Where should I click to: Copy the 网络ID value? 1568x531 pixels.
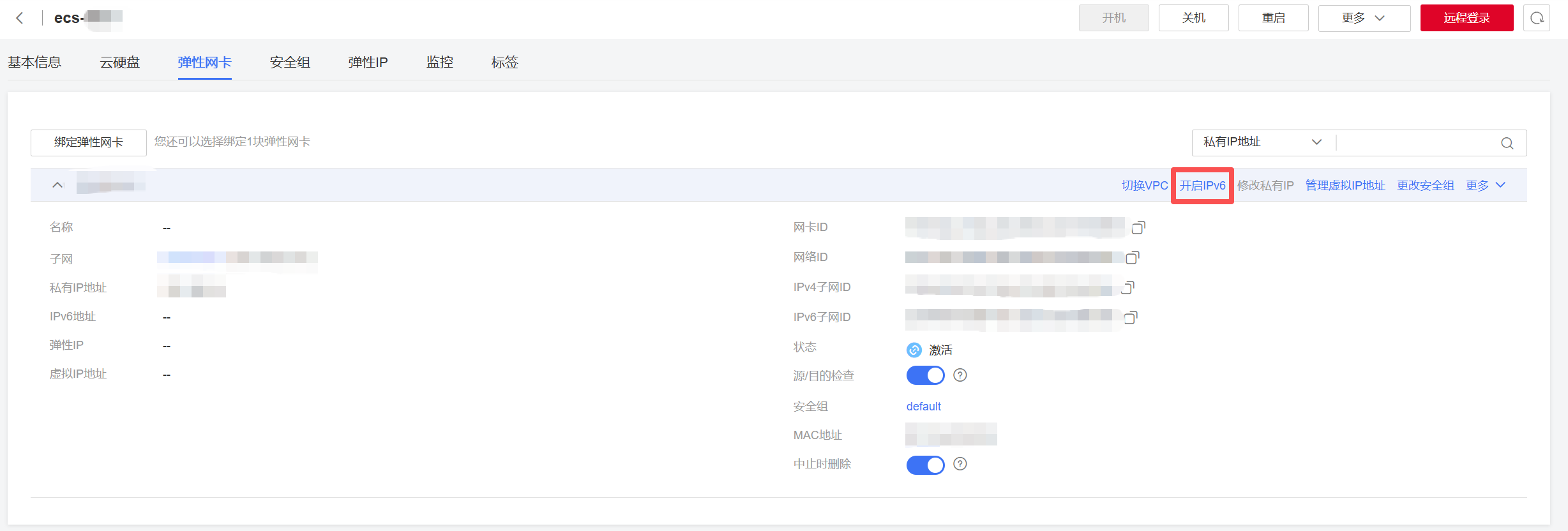tap(1132, 257)
